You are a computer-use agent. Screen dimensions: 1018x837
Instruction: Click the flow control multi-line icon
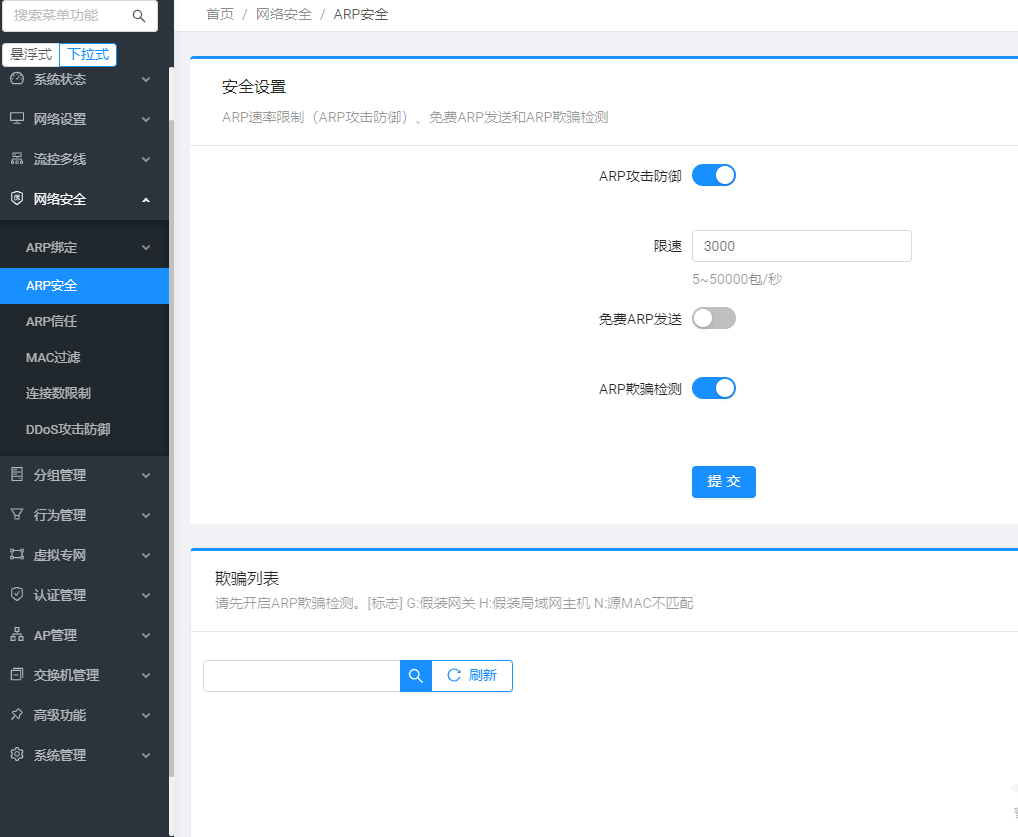(x=17, y=158)
